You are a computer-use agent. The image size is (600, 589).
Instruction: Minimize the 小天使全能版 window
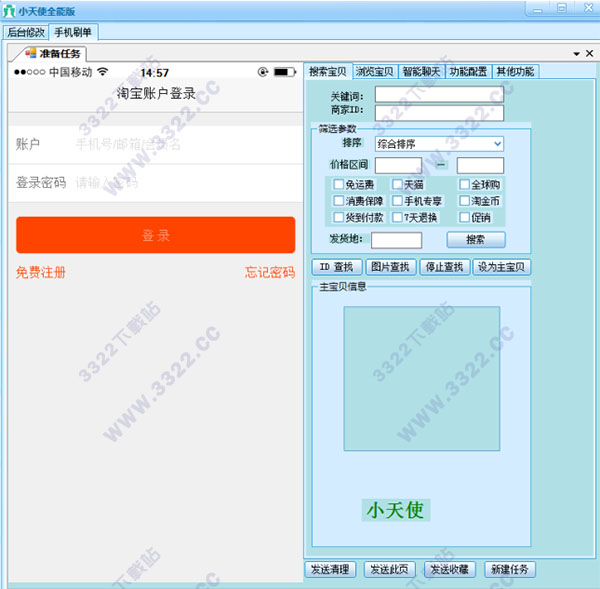pos(538,8)
